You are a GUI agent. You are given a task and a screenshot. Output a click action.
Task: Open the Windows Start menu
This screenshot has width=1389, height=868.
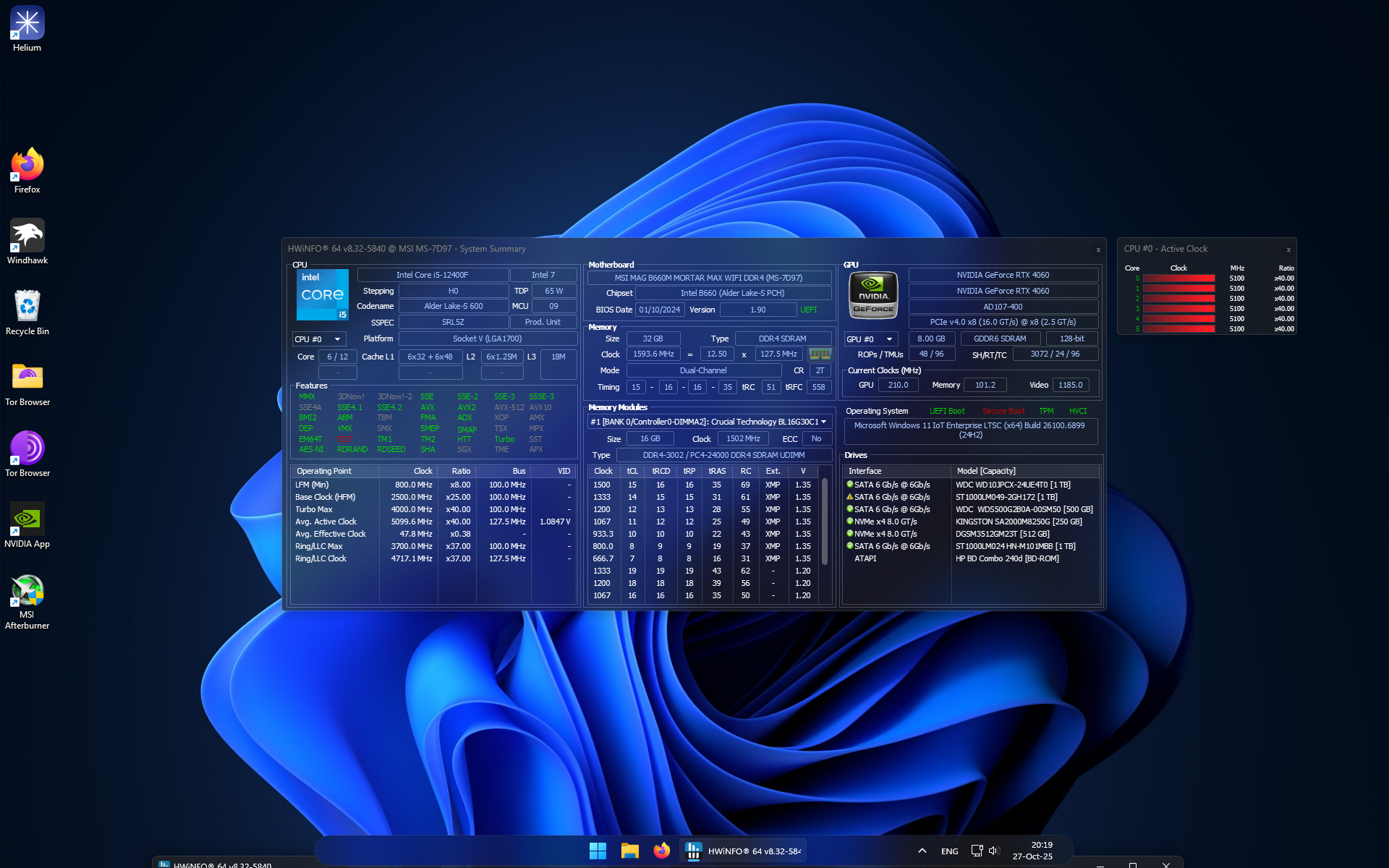tap(598, 851)
